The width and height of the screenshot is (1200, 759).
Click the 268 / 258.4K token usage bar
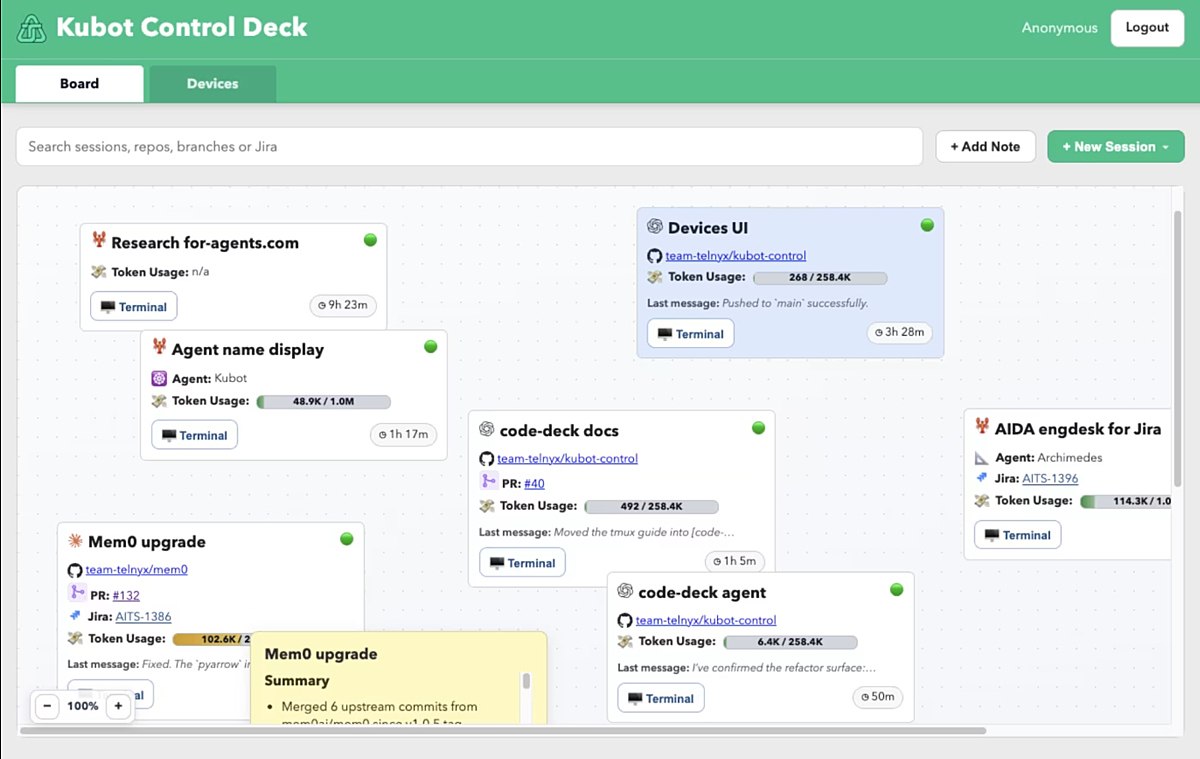pos(820,278)
